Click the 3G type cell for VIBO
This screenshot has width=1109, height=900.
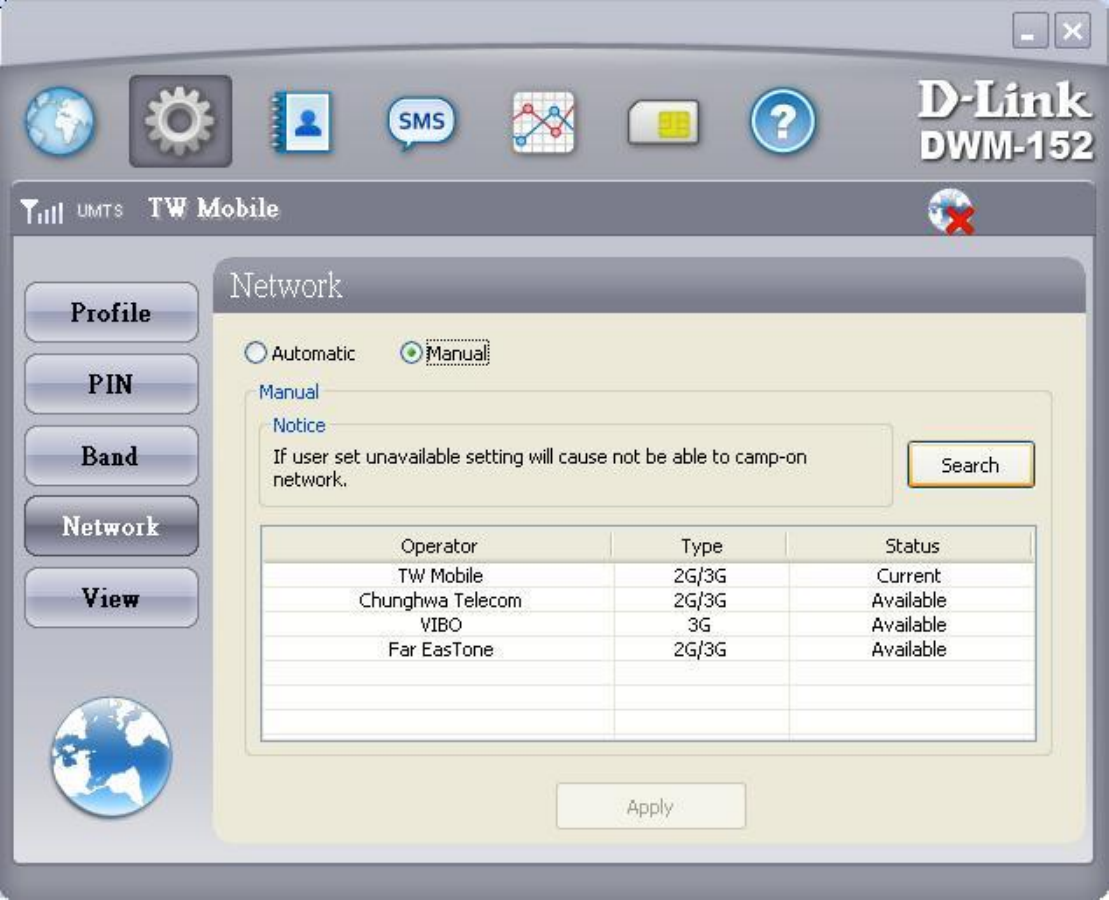tap(699, 625)
